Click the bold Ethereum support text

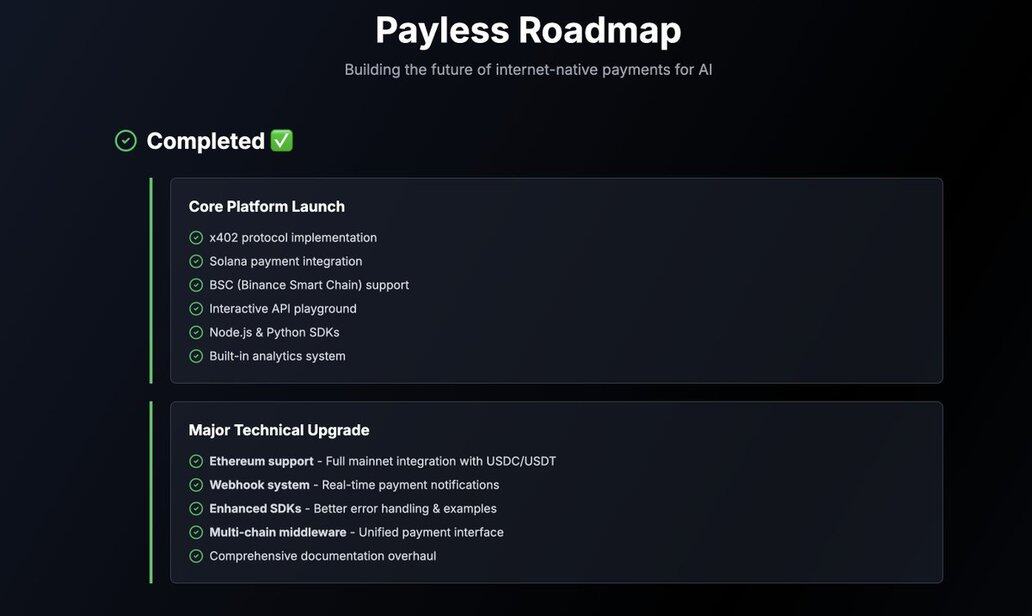(261, 461)
